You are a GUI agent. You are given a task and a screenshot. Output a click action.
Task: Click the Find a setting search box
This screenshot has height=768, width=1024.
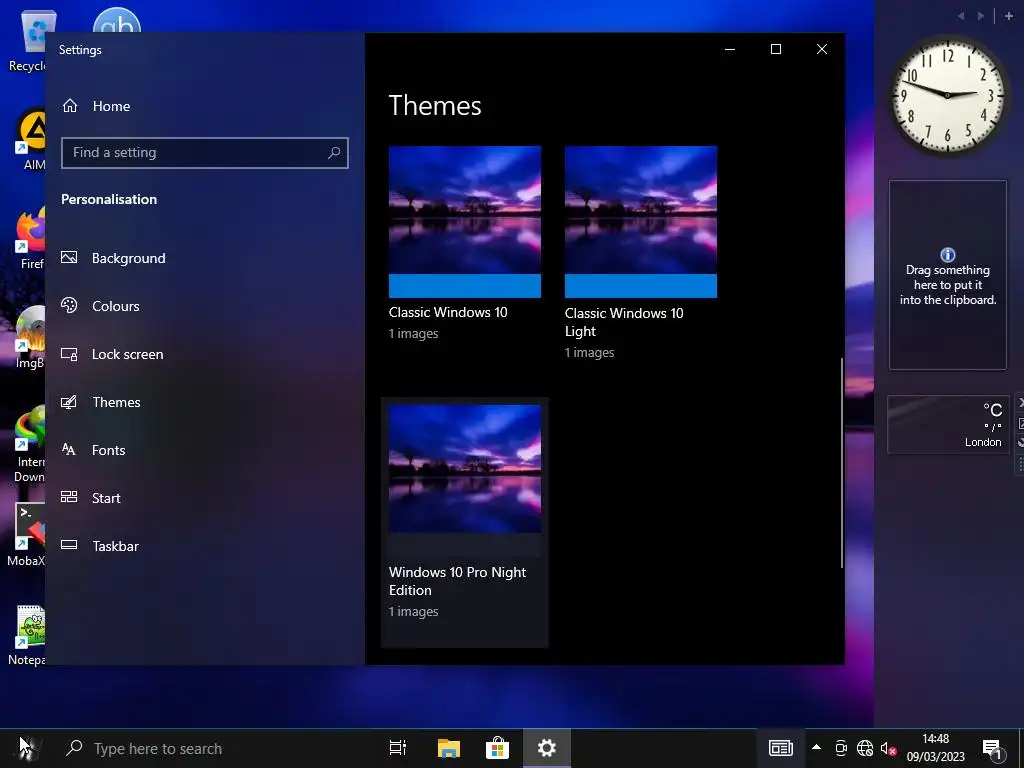point(204,153)
